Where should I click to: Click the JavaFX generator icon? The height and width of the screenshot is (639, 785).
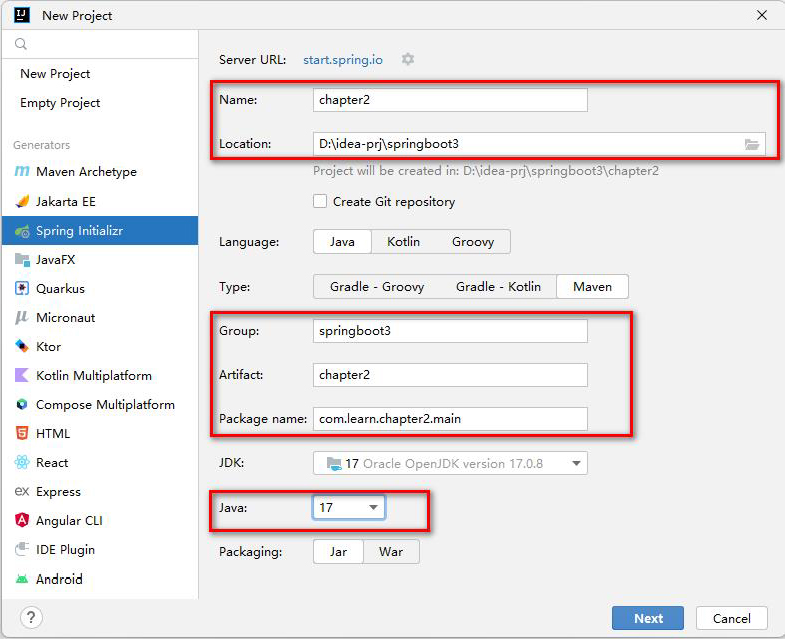pyautogui.click(x=22, y=259)
